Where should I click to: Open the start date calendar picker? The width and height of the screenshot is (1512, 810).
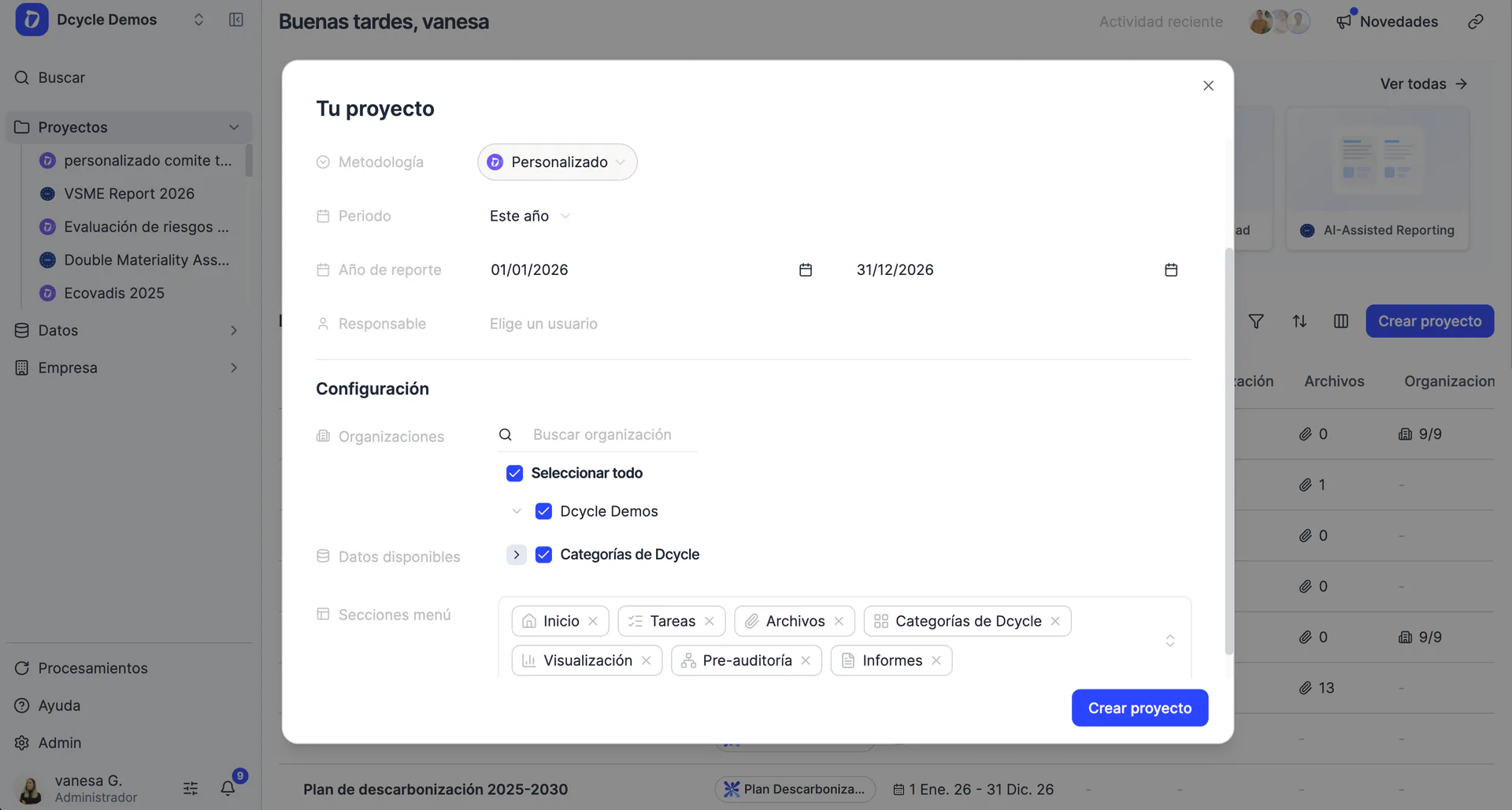(805, 269)
